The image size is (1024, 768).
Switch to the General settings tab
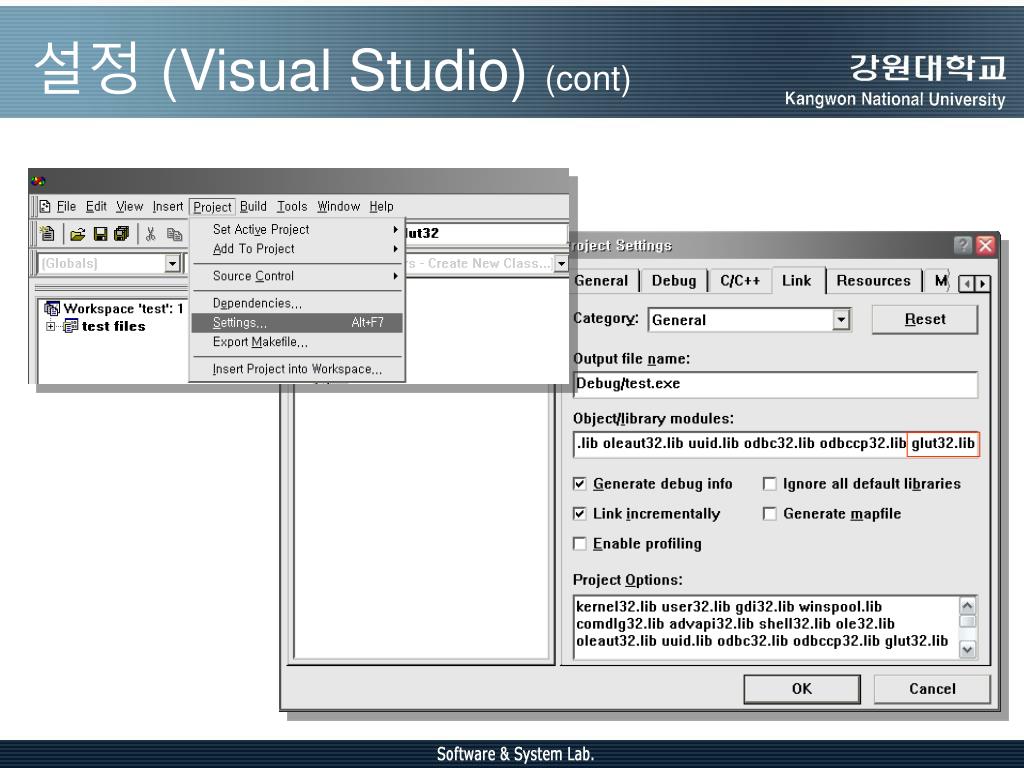point(601,281)
